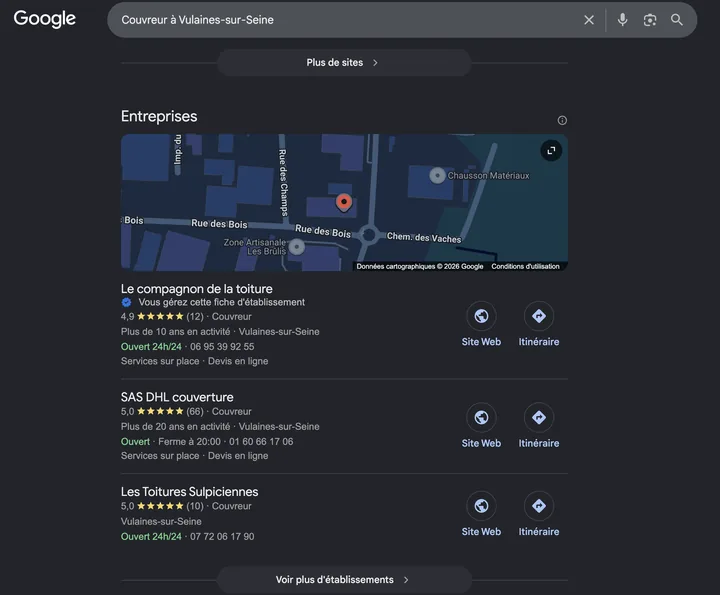Select phone number 07 72 06 17 90
720x595 pixels.
point(222,537)
